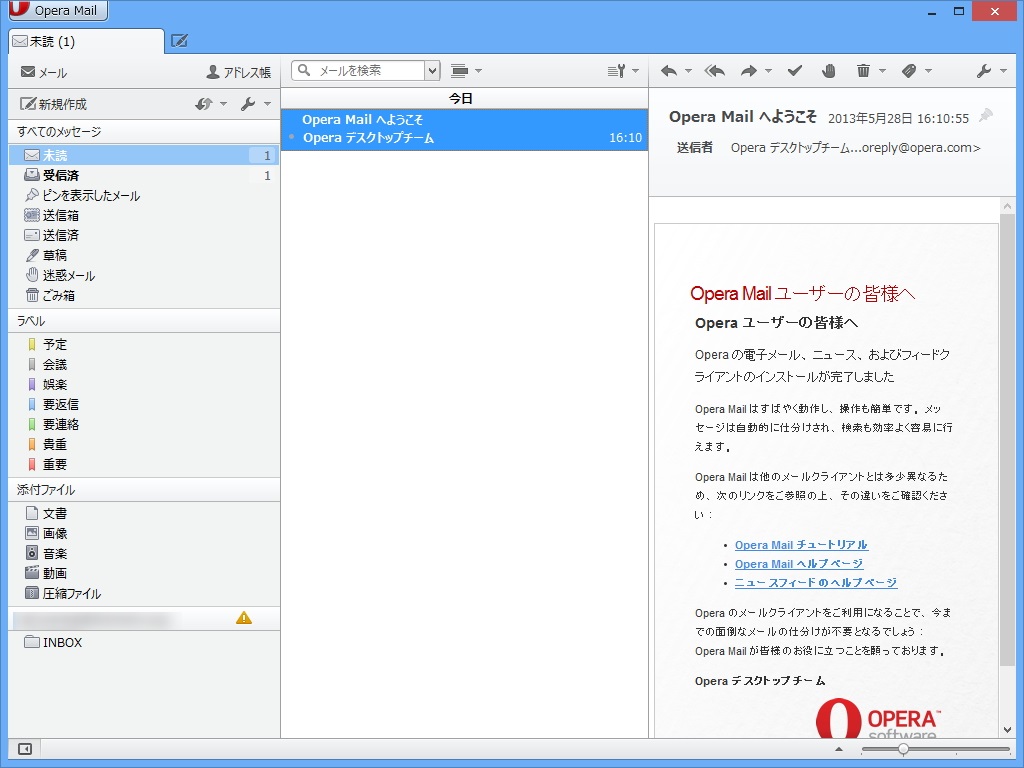Open mail settings with the wrench icon
This screenshot has height=768, width=1024.
click(986, 71)
